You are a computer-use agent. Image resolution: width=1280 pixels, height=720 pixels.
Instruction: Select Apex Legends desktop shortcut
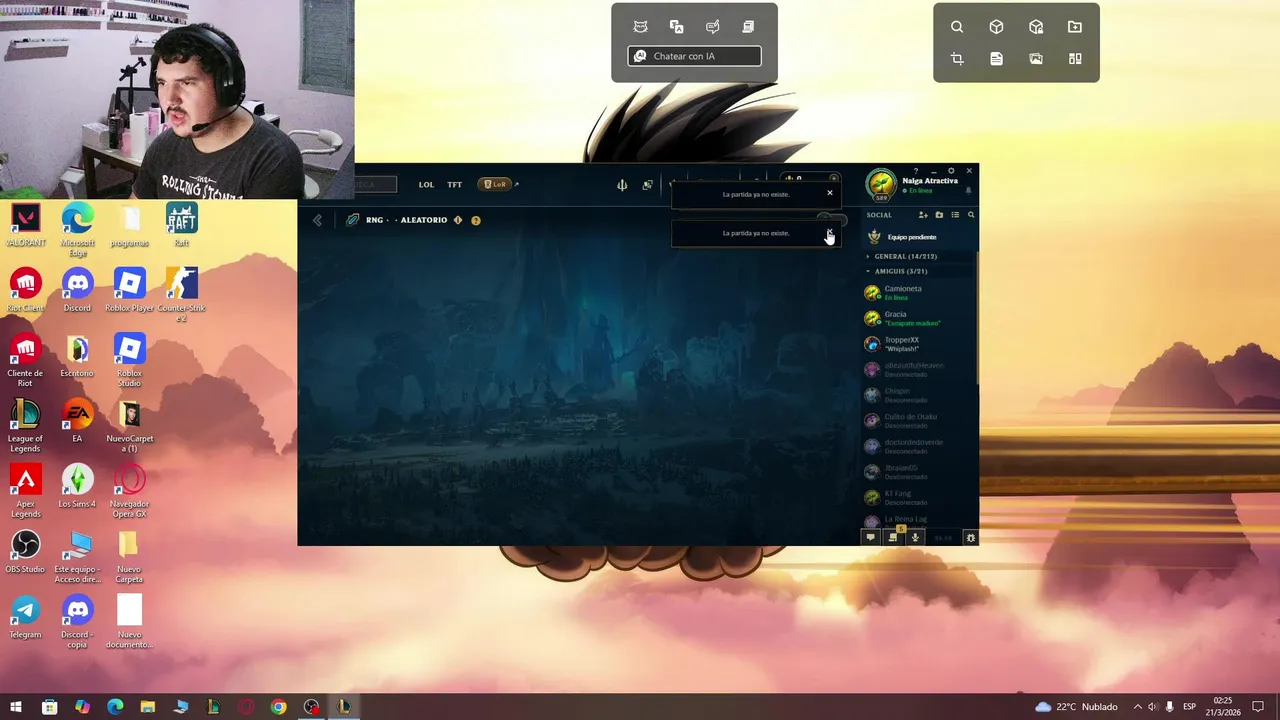click(25, 491)
